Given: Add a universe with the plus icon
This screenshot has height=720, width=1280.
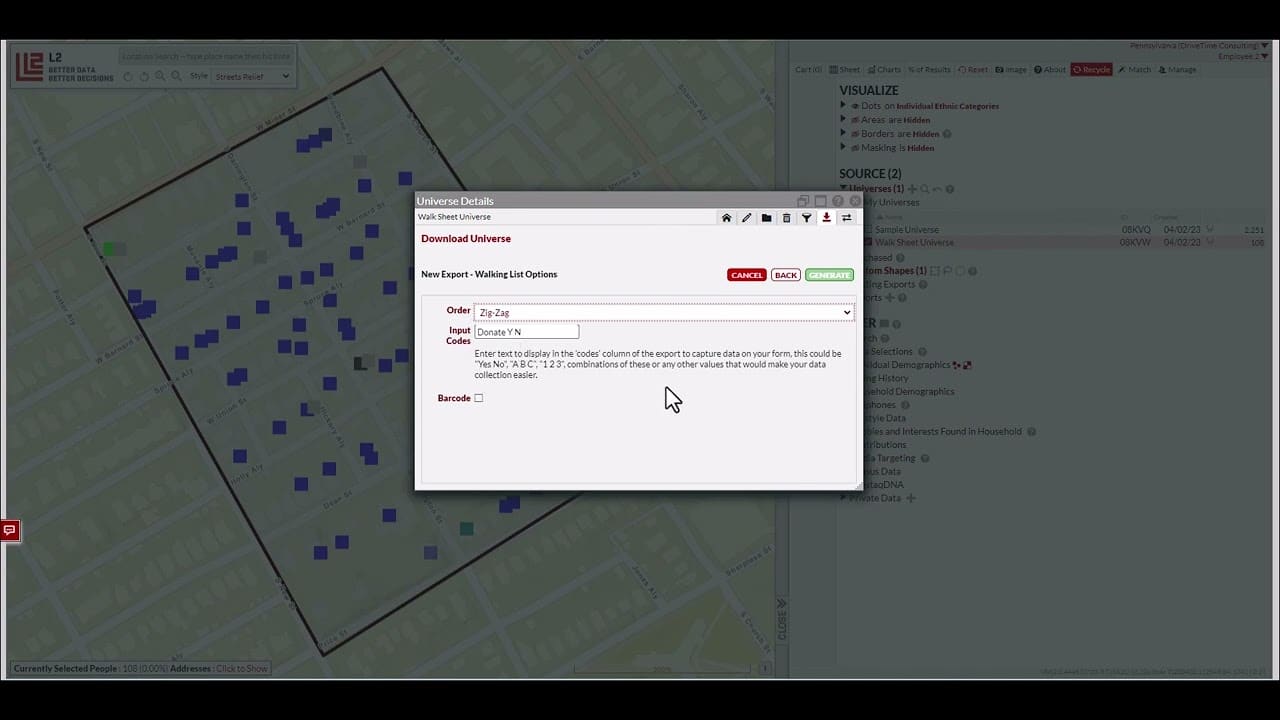Looking at the screenshot, I should click(x=912, y=189).
